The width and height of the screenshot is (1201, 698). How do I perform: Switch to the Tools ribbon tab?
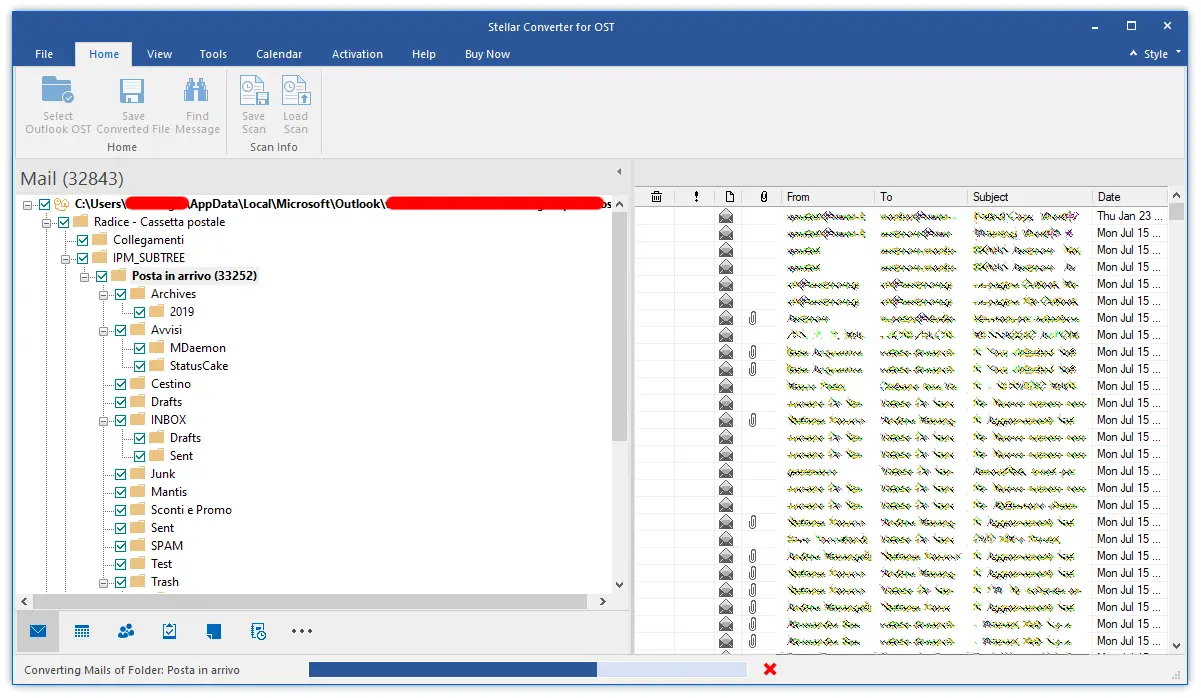(213, 54)
